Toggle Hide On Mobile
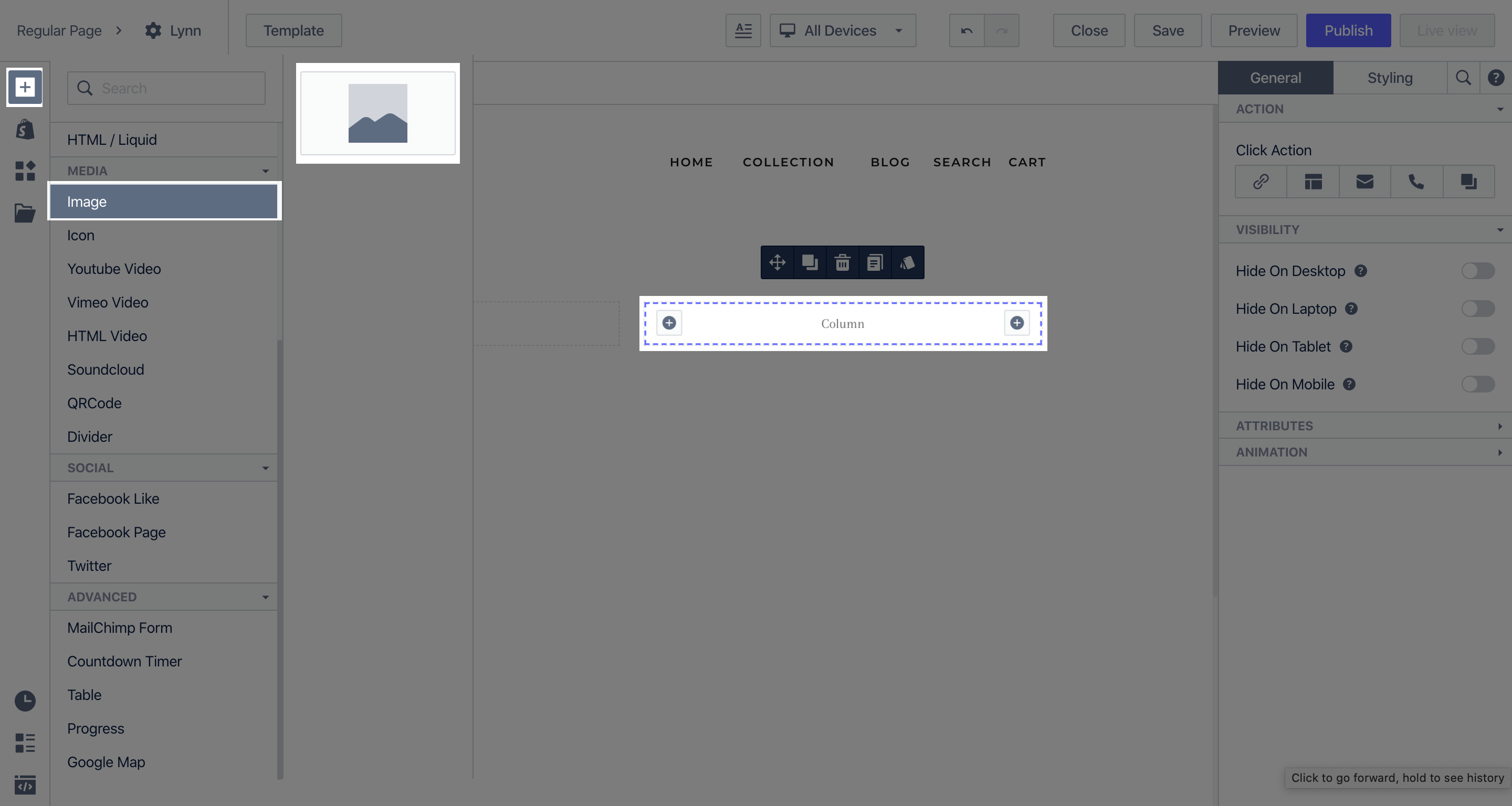1512x806 pixels. pos(1478,384)
